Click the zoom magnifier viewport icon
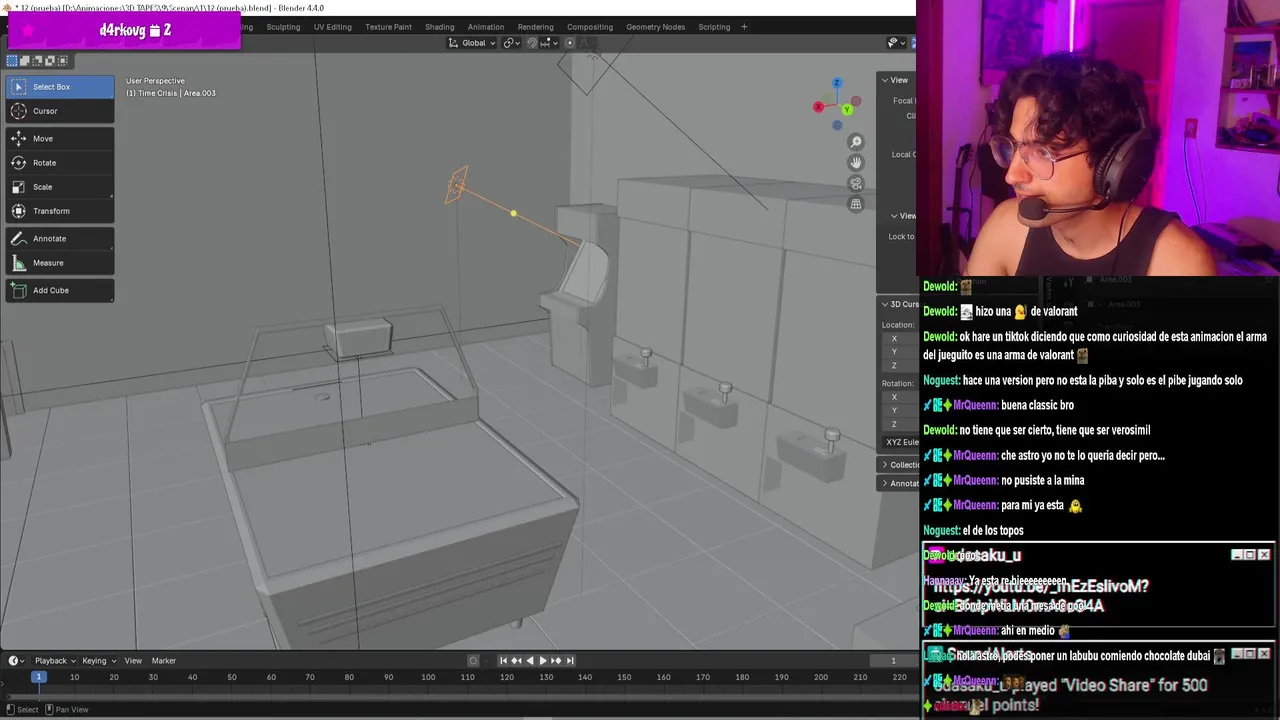 click(x=856, y=142)
